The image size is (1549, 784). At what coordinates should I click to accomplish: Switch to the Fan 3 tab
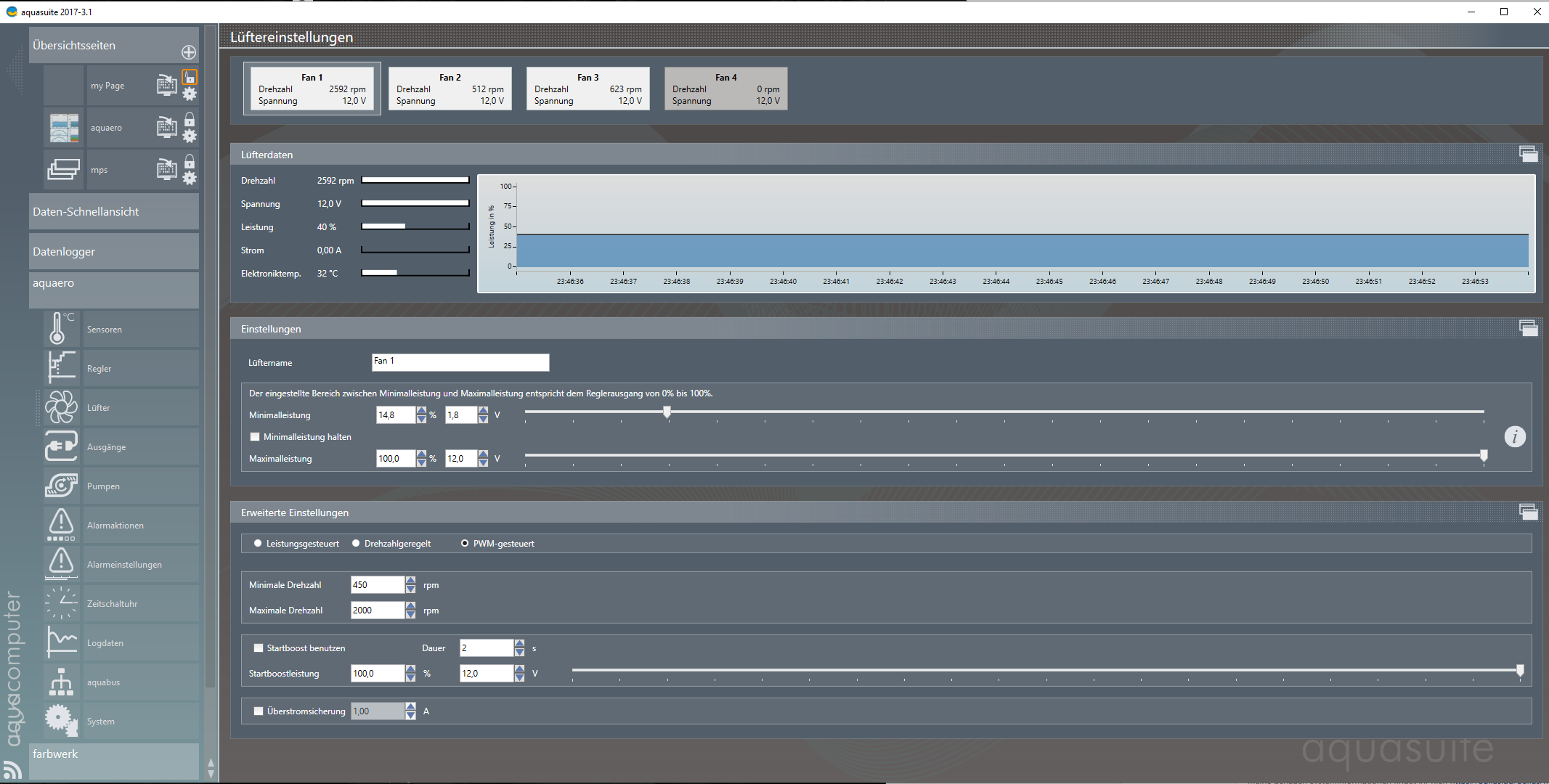[x=588, y=89]
